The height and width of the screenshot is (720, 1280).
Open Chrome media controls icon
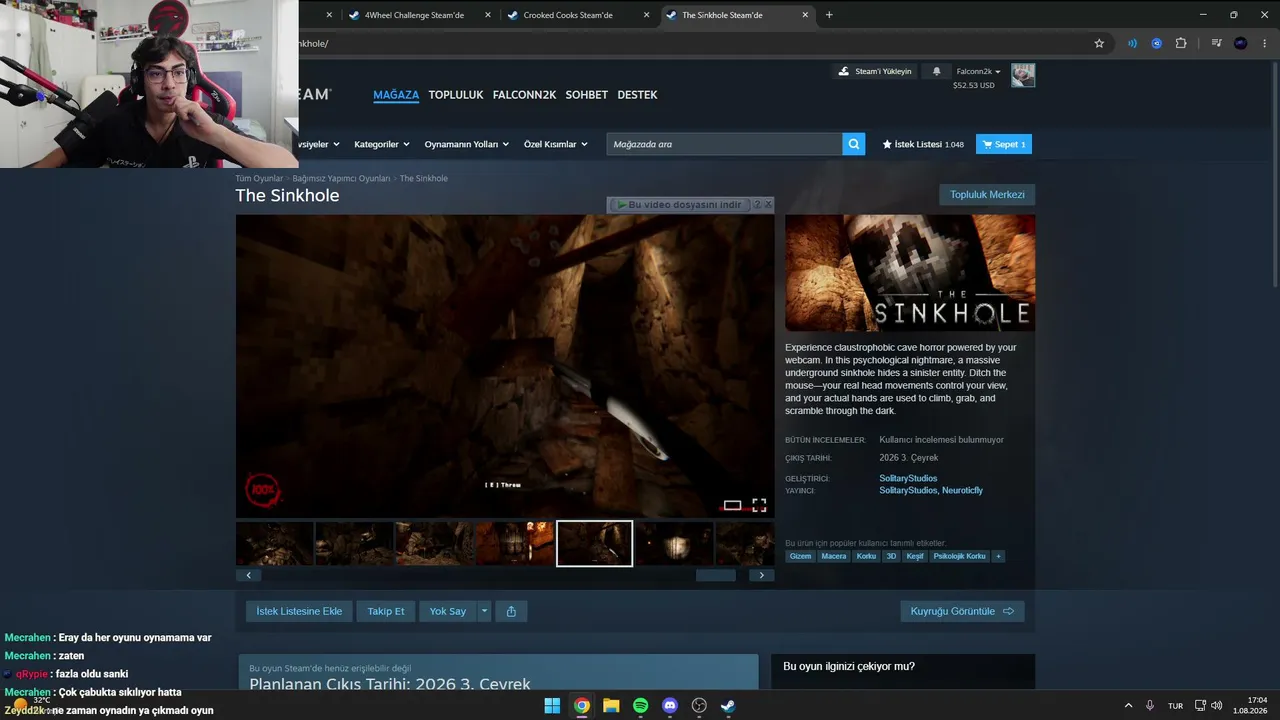1216,43
